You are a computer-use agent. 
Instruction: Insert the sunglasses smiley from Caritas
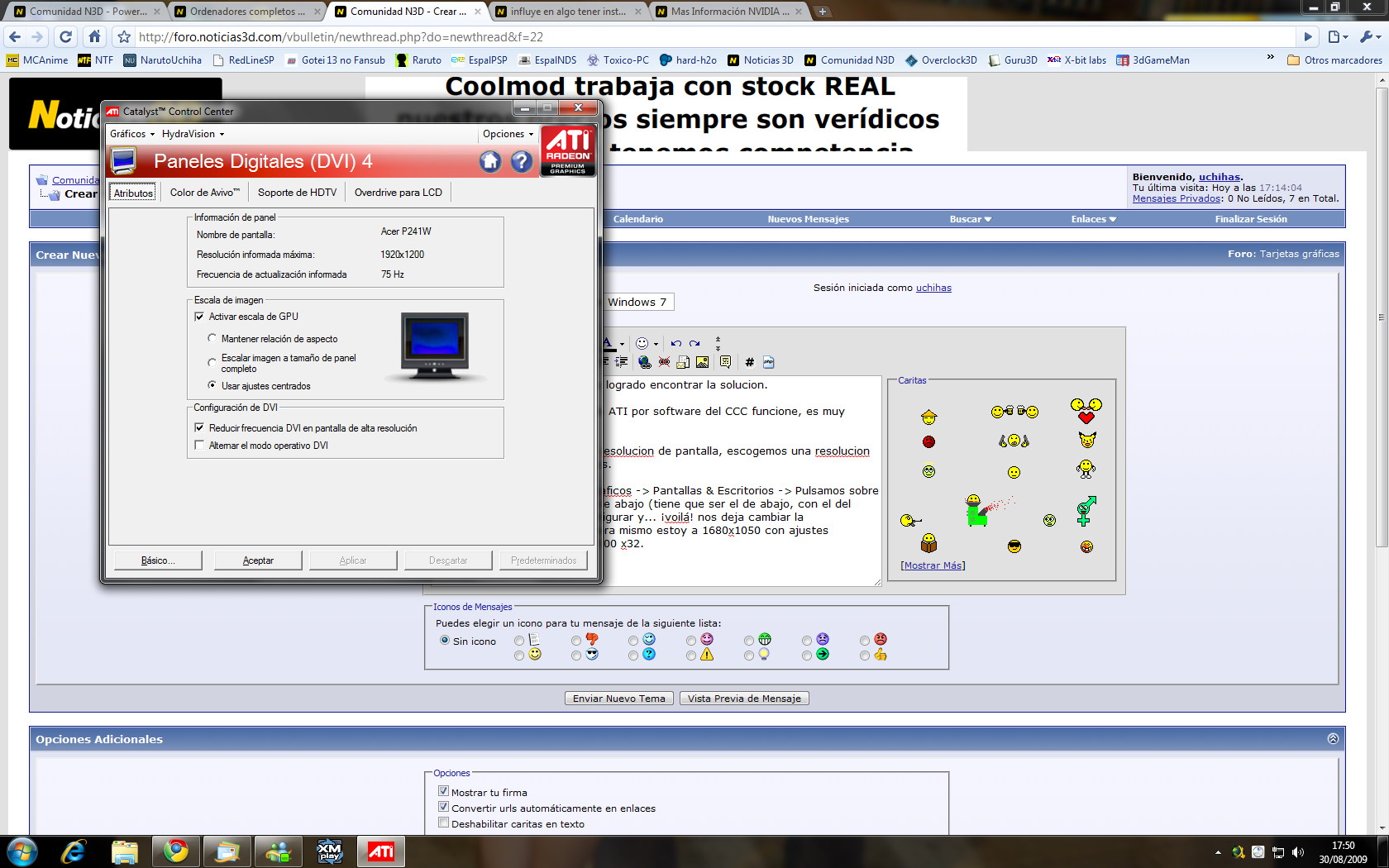click(1014, 546)
